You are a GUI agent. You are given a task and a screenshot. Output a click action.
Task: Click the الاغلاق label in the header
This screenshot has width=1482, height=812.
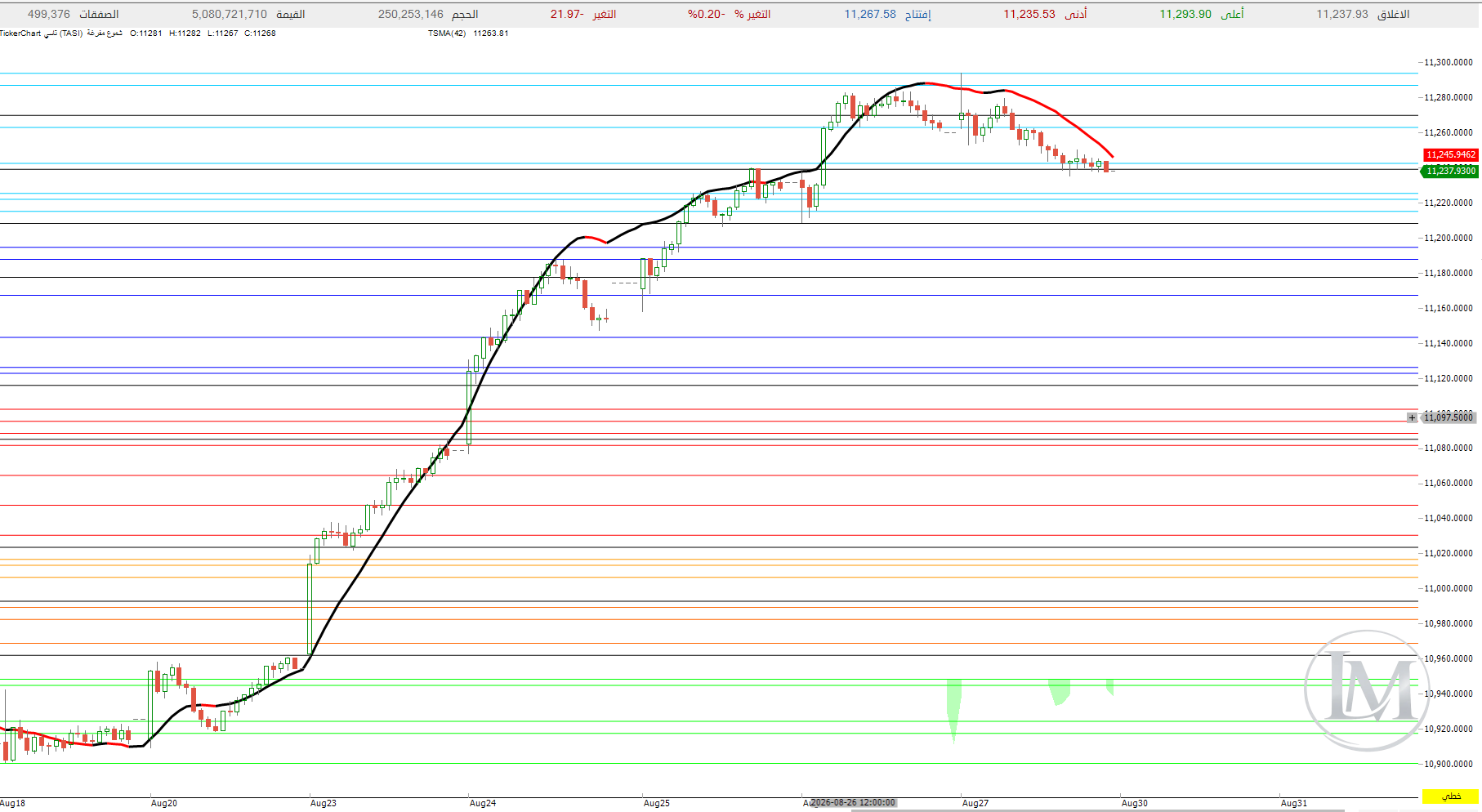(1393, 15)
